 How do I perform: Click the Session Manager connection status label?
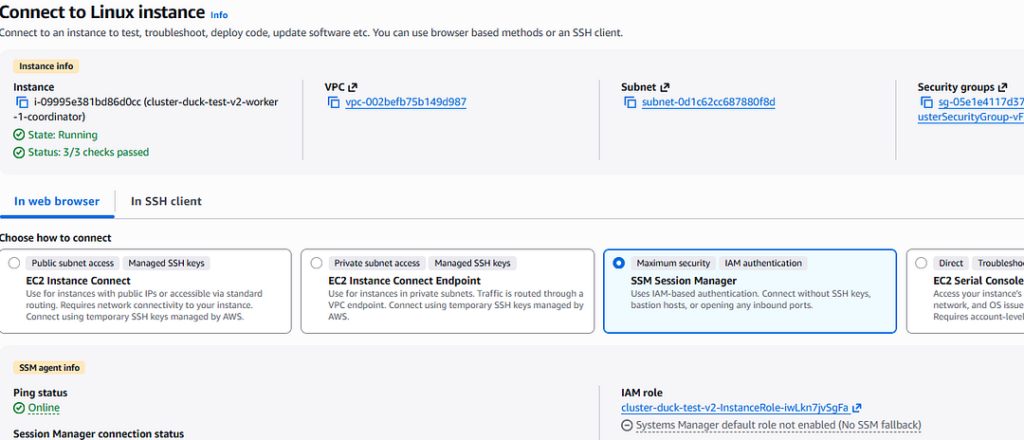tap(99, 433)
